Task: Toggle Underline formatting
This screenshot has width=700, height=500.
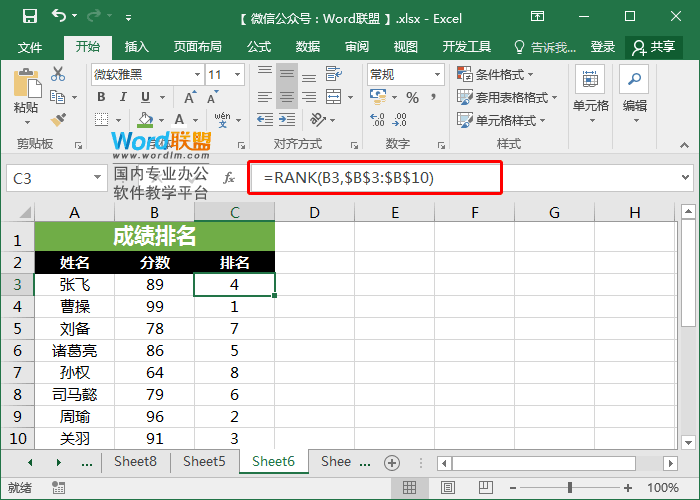Action: [x=146, y=97]
